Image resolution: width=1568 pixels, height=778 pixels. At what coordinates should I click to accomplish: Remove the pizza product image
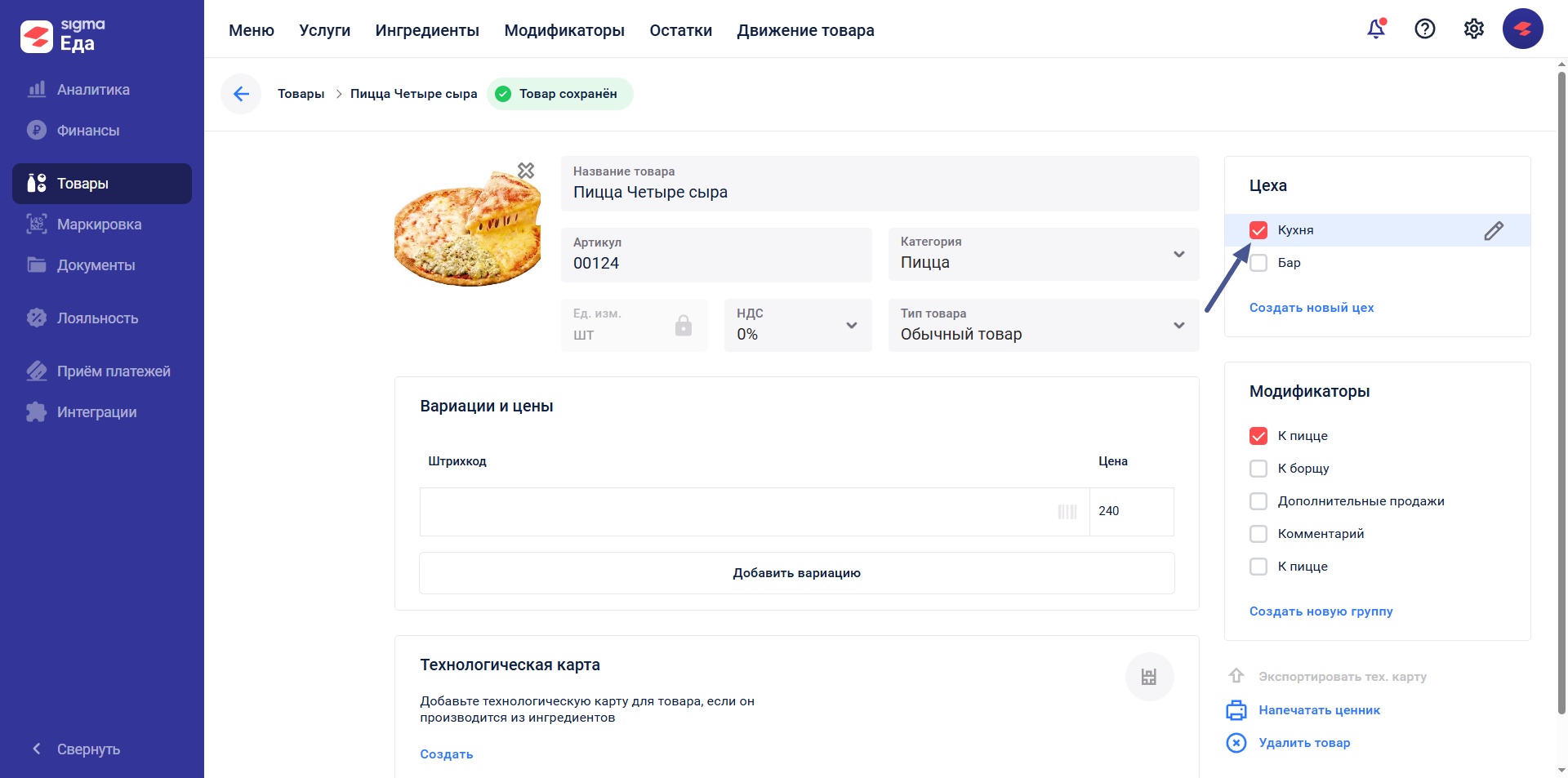point(526,171)
